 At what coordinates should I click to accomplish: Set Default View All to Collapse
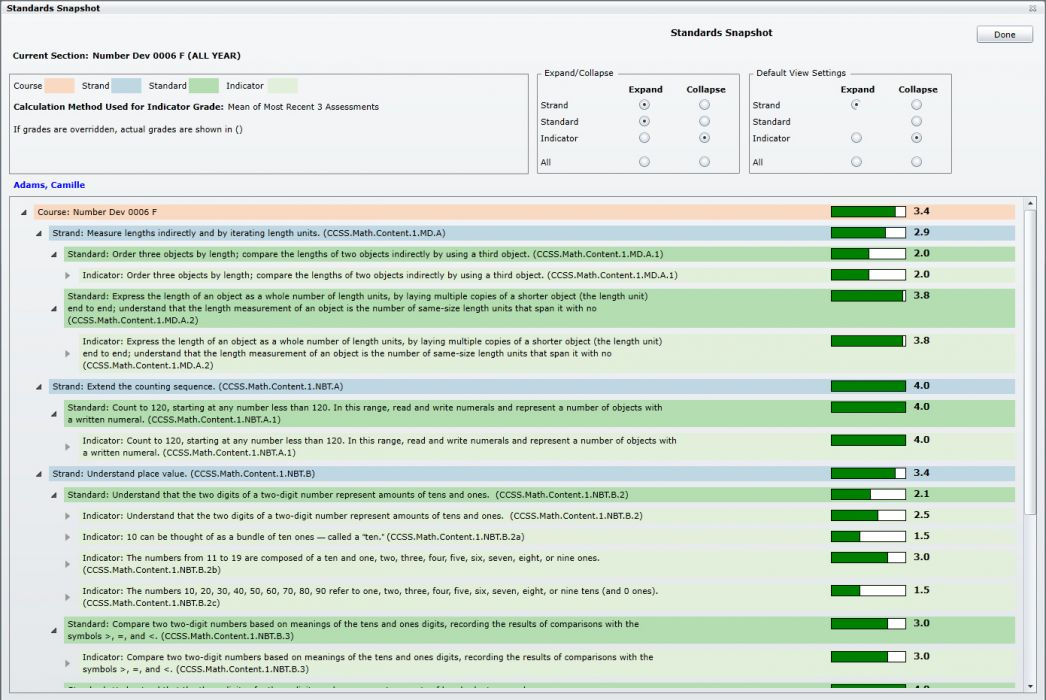pyautogui.click(x=917, y=161)
